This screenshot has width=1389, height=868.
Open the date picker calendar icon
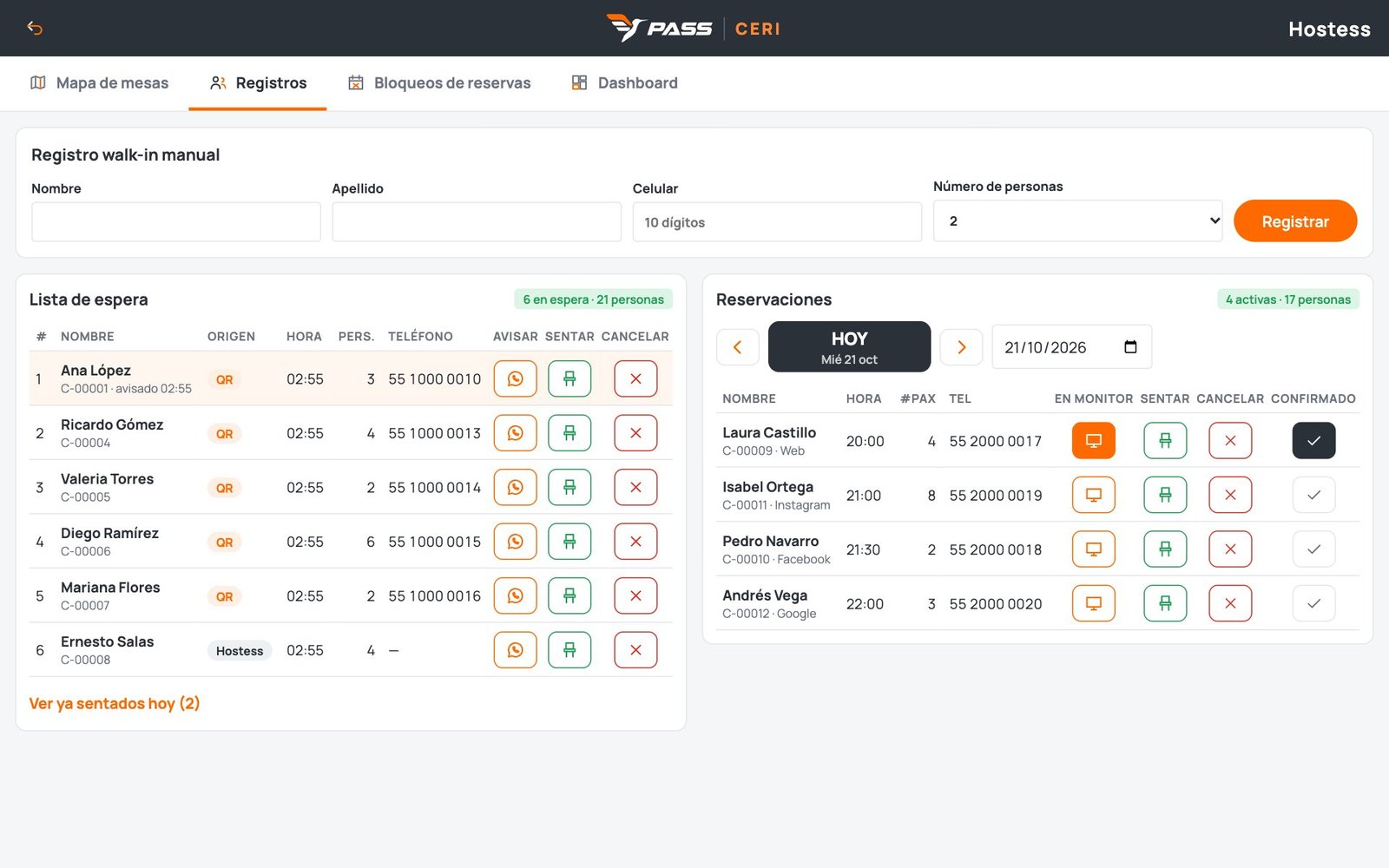(1130, 347)
